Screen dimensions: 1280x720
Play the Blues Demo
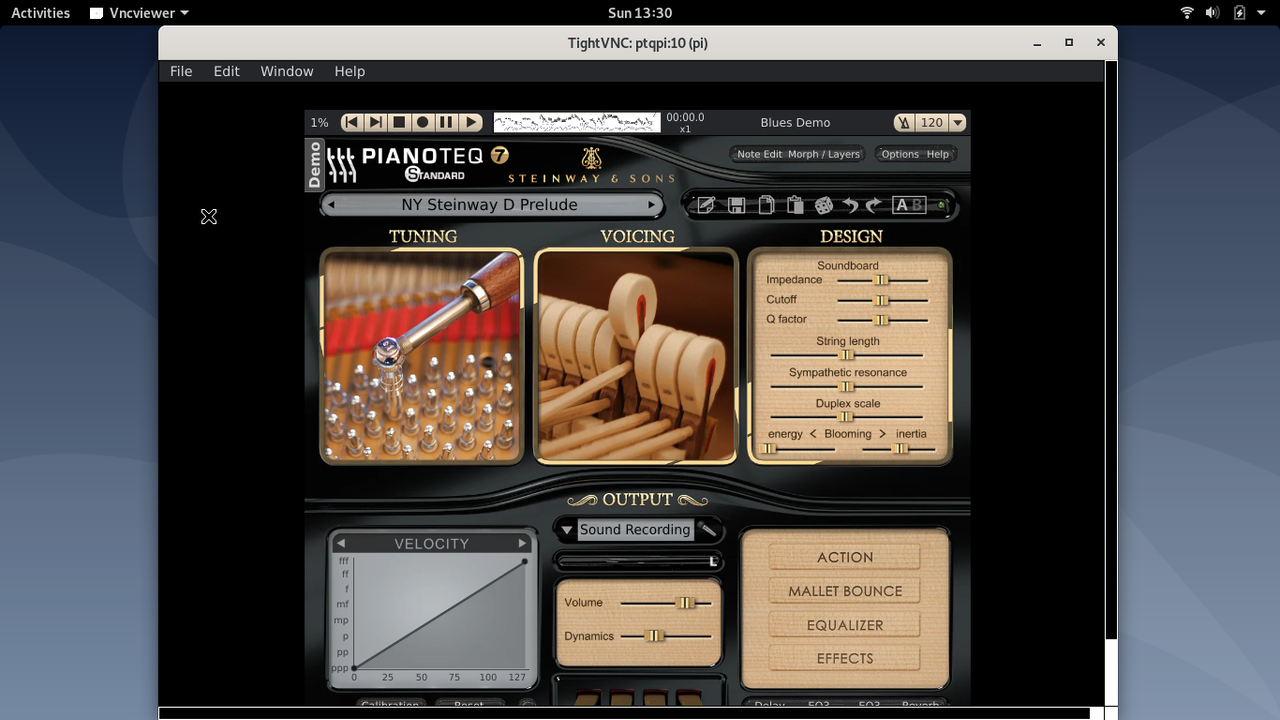tap(471, 122)
